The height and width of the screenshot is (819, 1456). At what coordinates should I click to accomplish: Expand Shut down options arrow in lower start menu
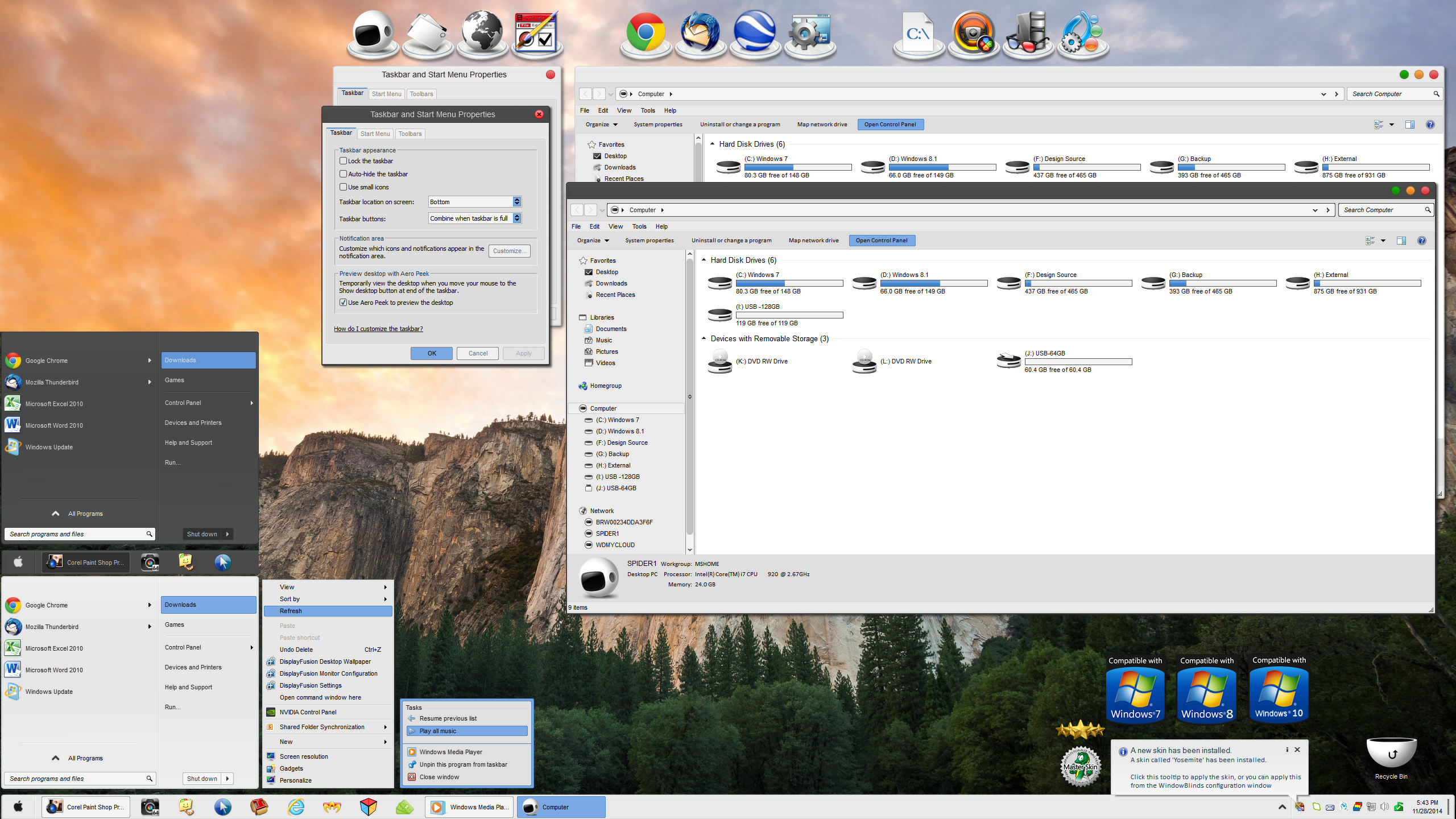[x=227, y=779]
